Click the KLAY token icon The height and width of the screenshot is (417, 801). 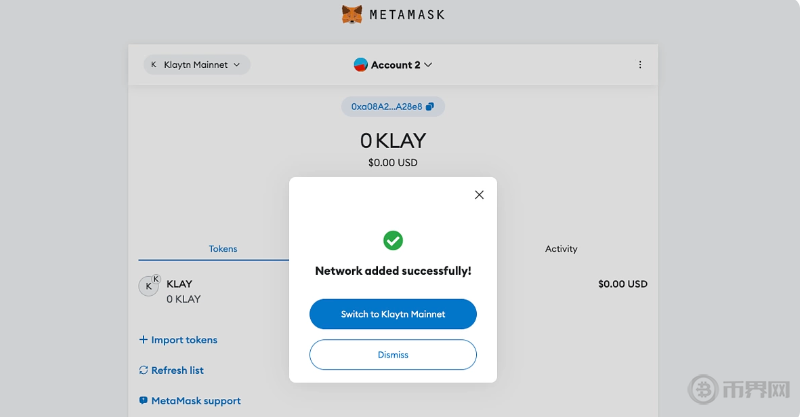(149, 285)
